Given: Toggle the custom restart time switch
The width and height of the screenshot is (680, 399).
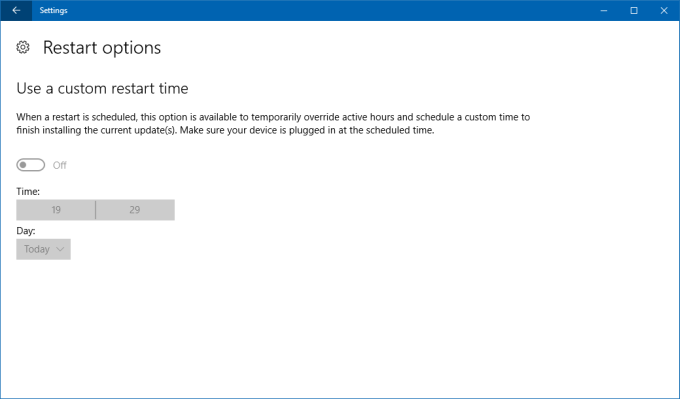Looking at the screenshot, I should click(30, 165).
